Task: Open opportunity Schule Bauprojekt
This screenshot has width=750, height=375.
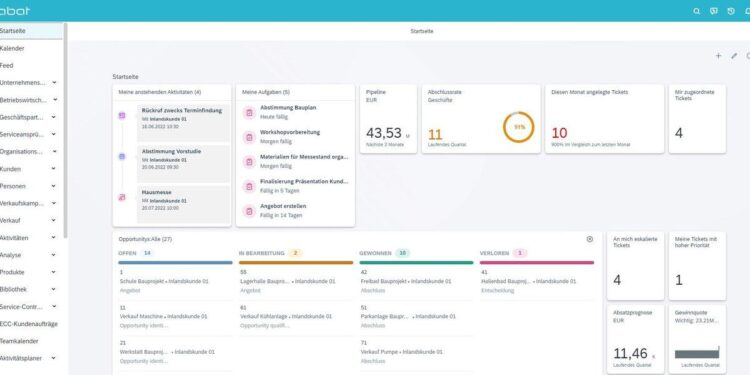Action: [x=175, y=281]
